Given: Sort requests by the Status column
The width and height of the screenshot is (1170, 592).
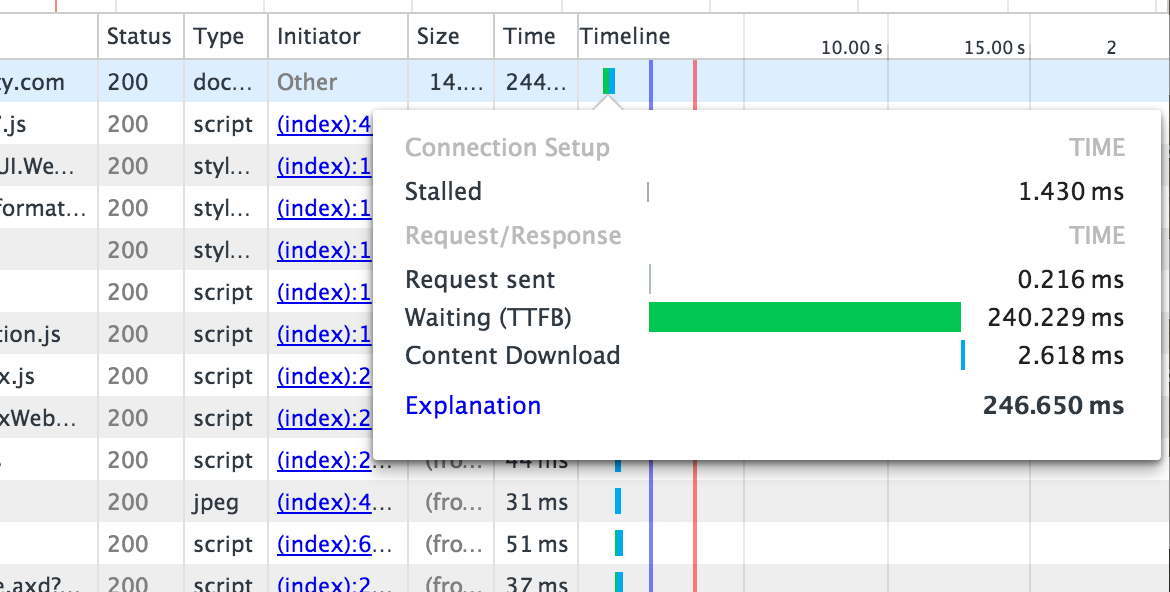Looking at the screenshot, I should click(139, 37).
